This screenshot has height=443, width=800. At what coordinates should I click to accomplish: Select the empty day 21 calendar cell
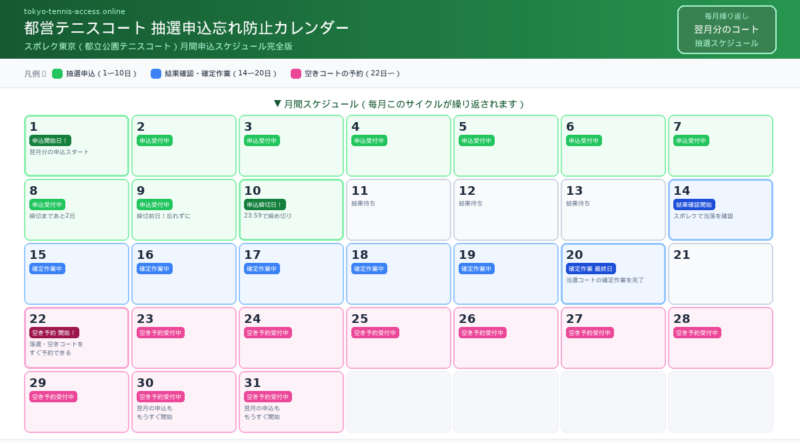click(x=720, y=274)
